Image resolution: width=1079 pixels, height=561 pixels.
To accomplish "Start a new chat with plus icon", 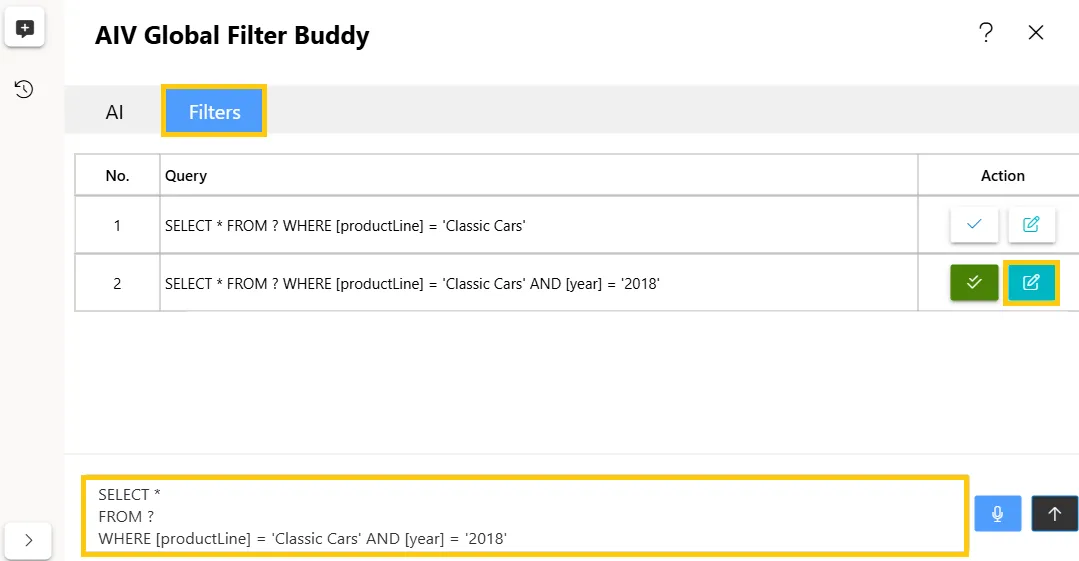I will (x=25, y=28).
